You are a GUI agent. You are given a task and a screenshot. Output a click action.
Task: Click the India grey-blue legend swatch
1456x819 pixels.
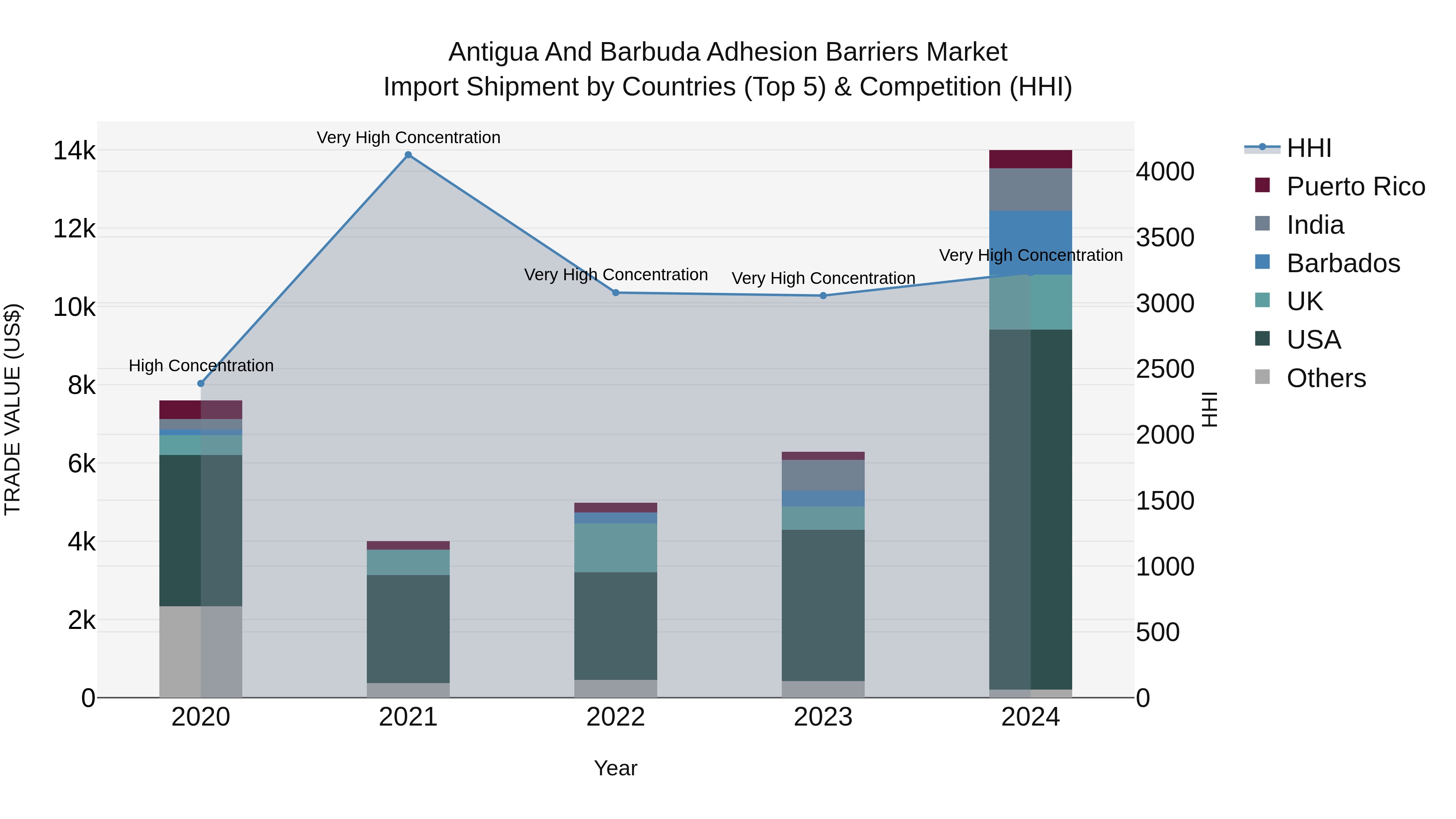tap(1262, 223)
